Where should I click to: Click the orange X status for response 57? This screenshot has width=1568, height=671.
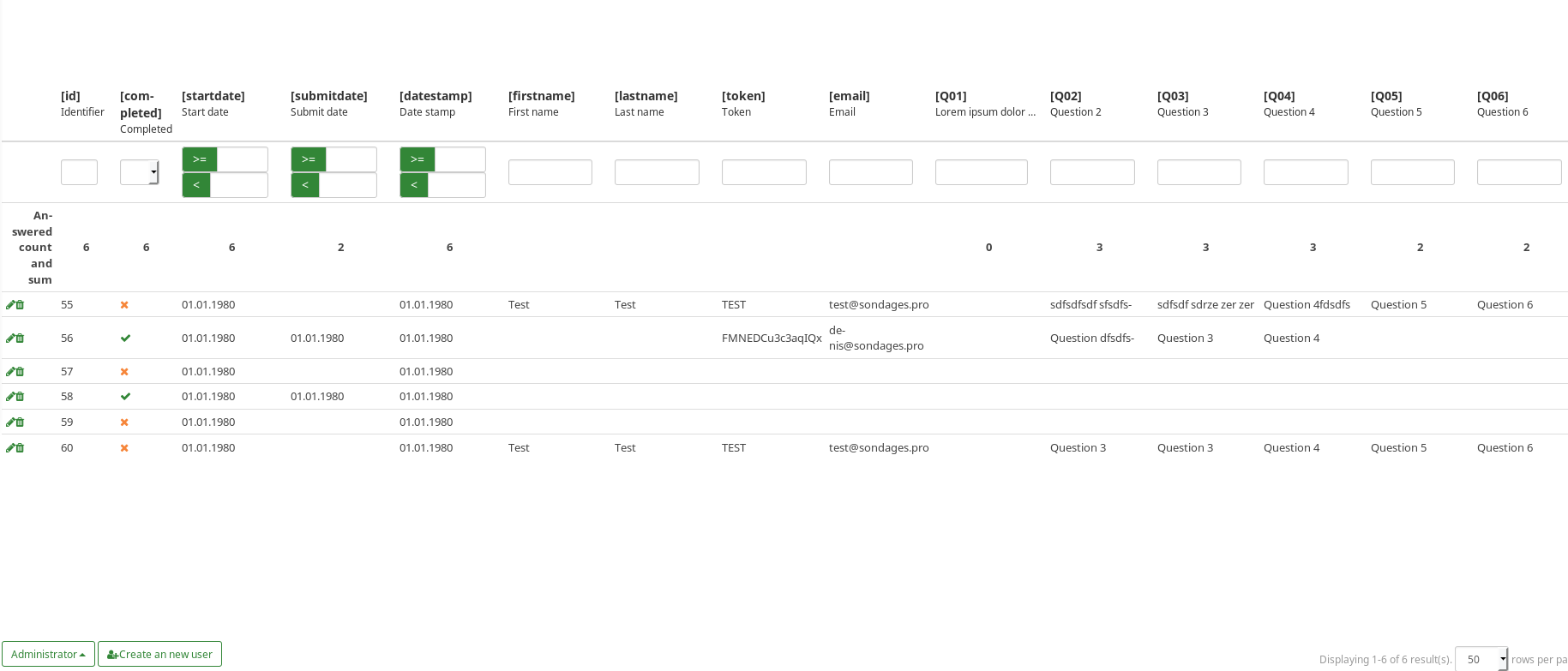click(x=124, y=372)
